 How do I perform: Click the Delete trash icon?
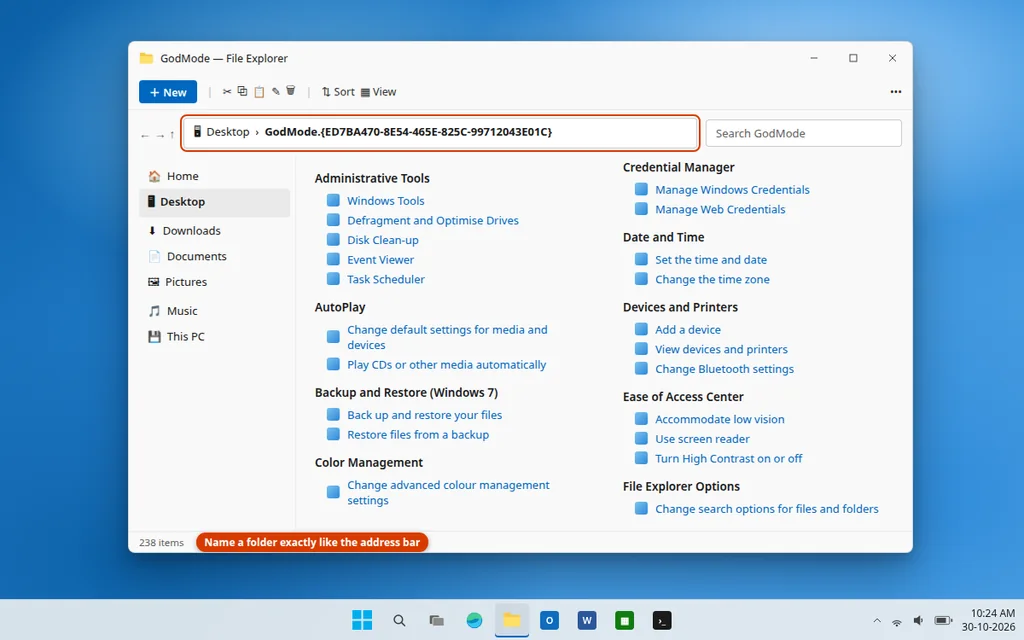point(291,91)
